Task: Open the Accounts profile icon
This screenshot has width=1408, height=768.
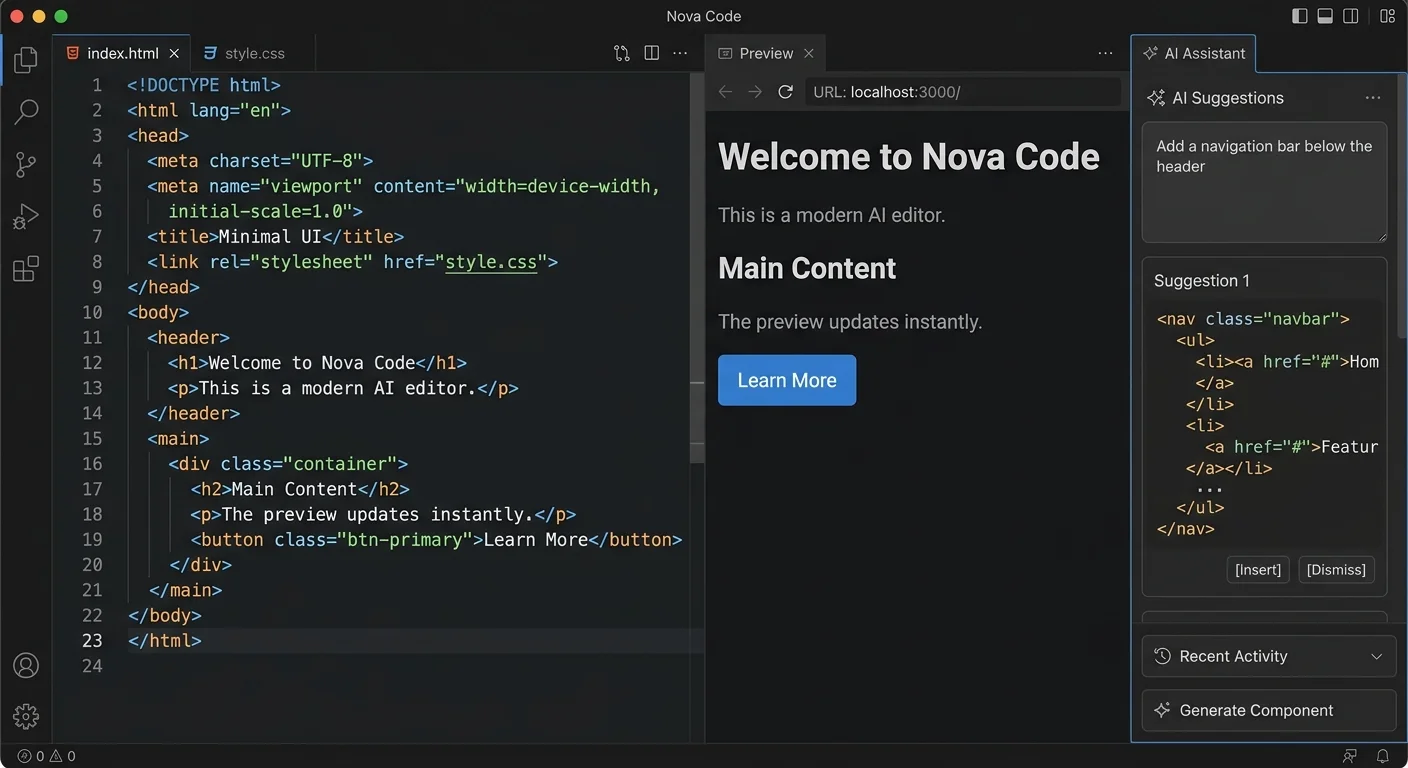Action: [x=26, y=665]
